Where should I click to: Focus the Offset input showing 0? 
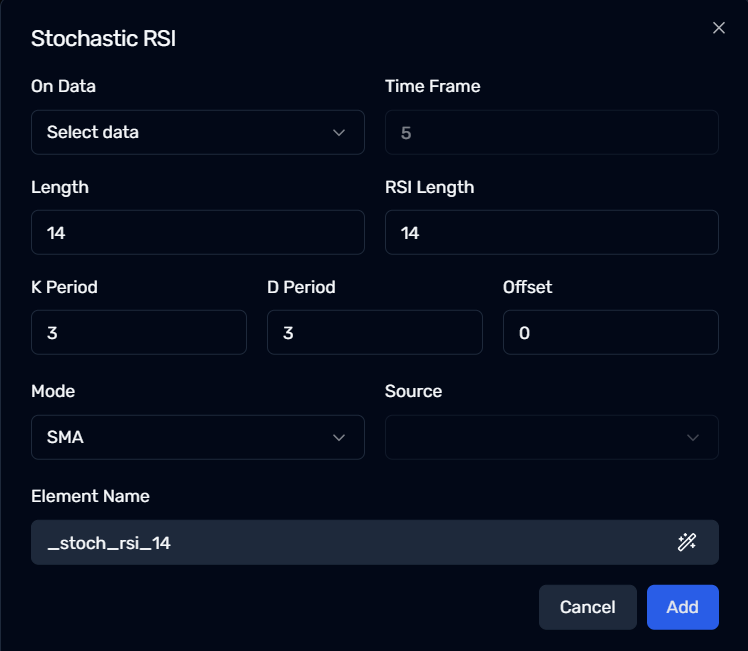(611, 332)
